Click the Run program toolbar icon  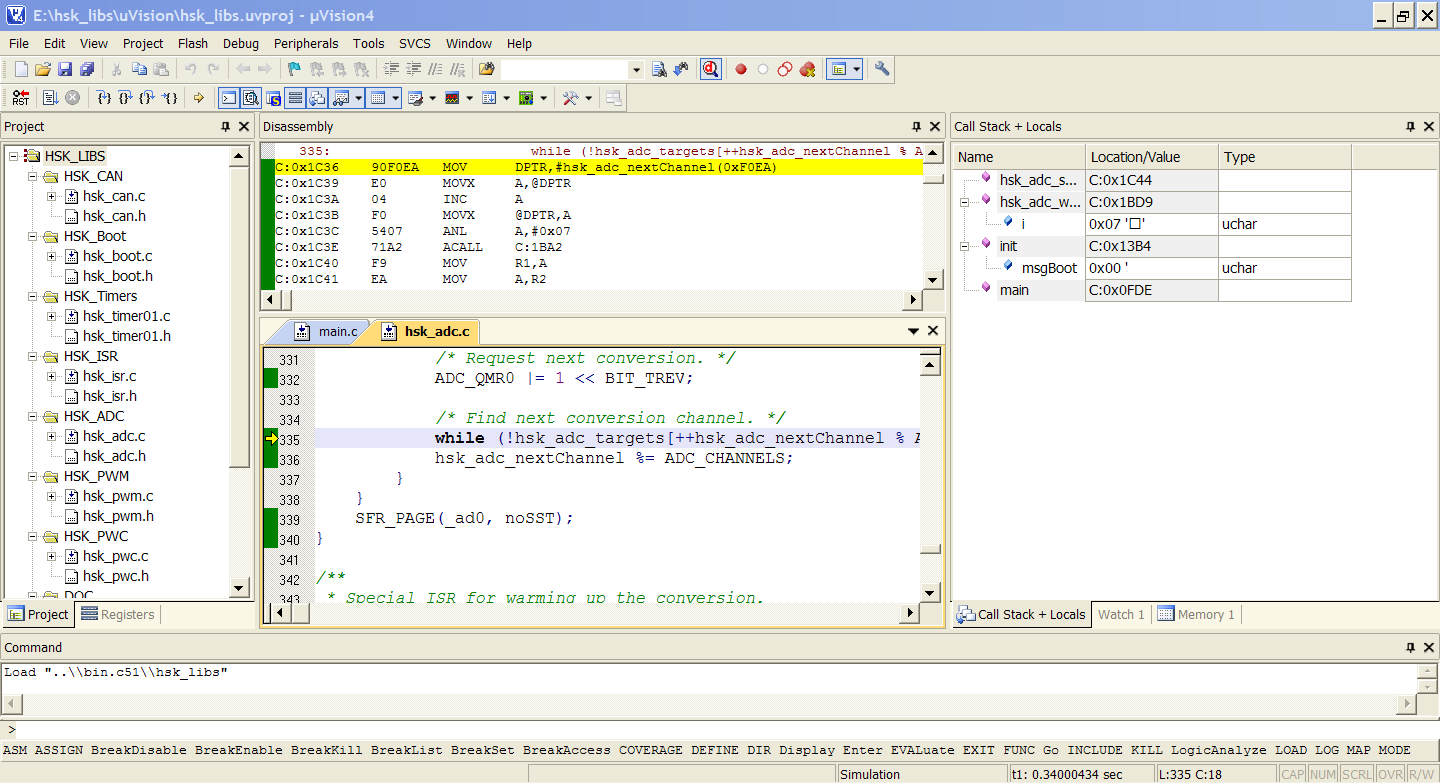click(x=50, y=98)
